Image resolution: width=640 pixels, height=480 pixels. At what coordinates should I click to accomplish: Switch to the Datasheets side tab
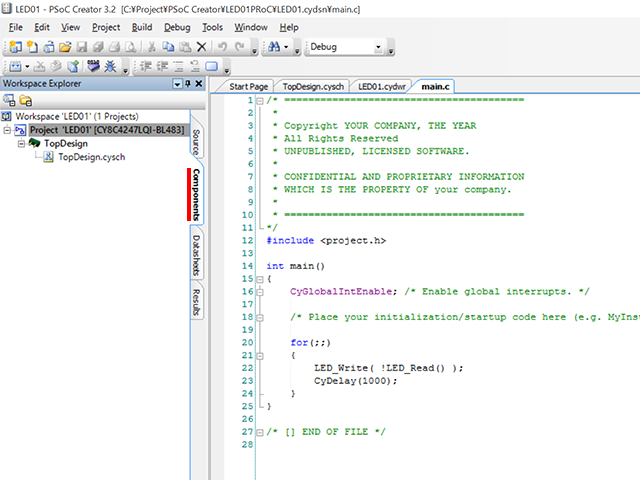(x=196, y=256)
